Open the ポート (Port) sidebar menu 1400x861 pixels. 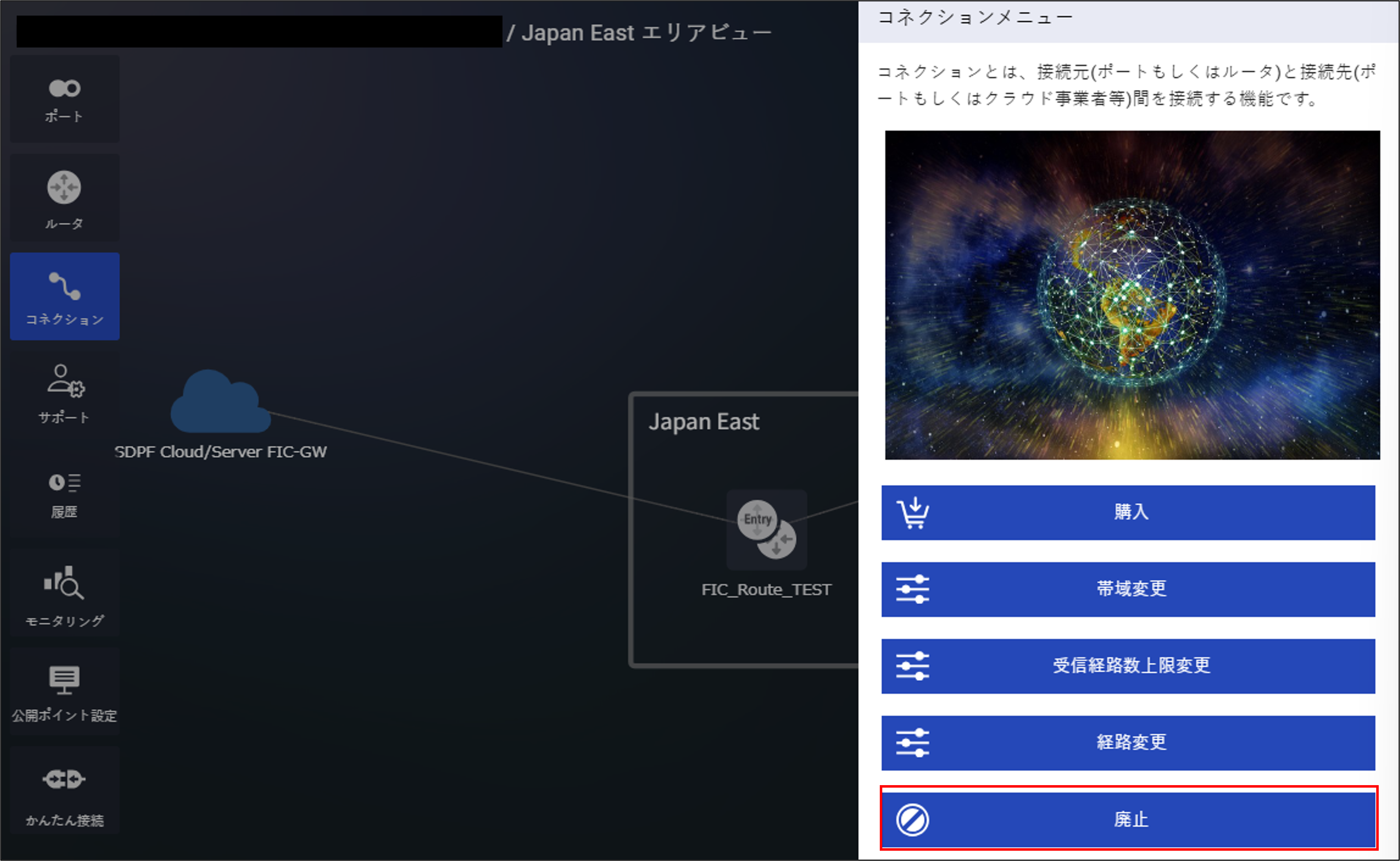(x=64, y=99)
